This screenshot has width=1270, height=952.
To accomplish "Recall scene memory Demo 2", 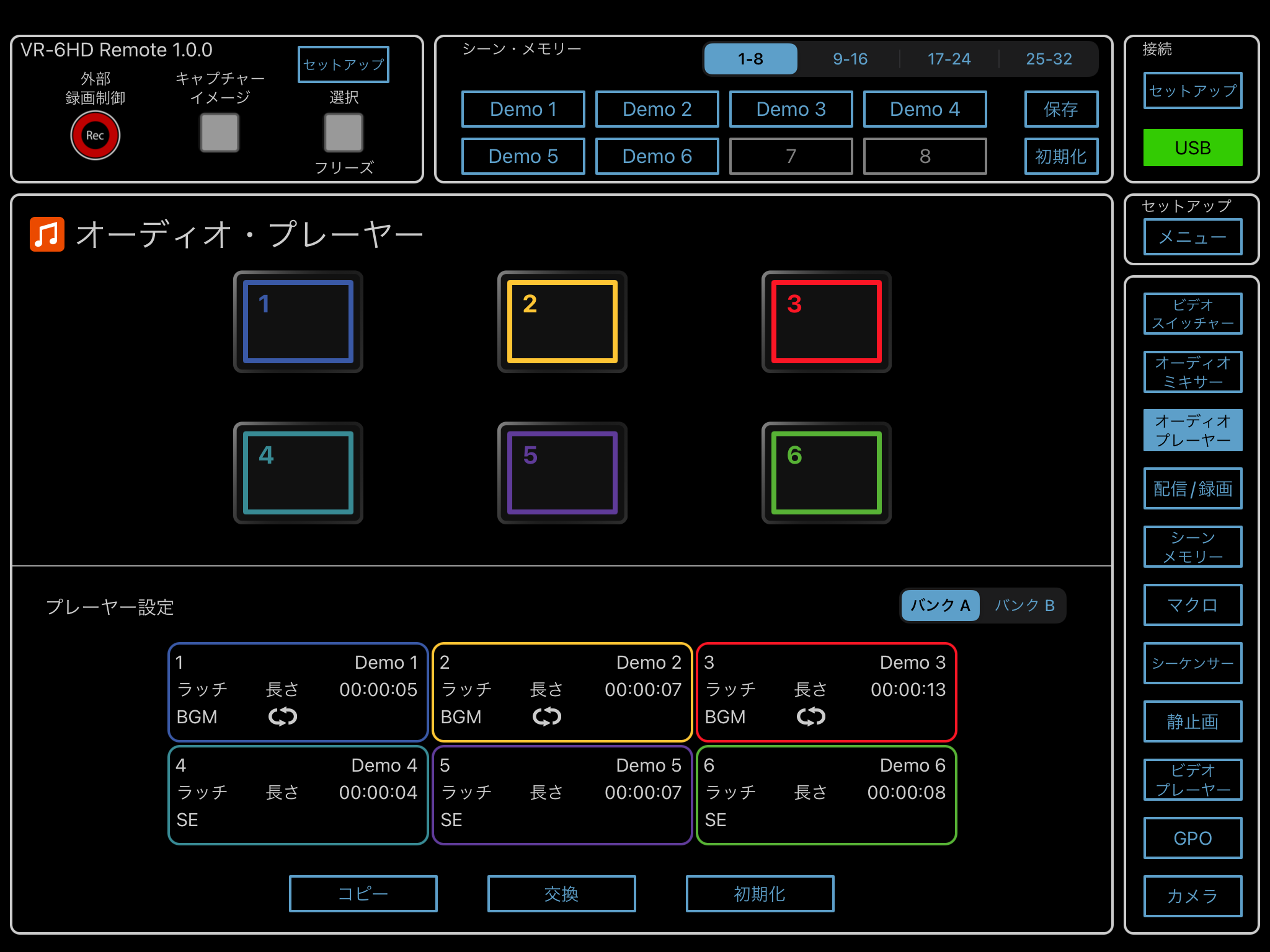I will (x=657, y=109).
